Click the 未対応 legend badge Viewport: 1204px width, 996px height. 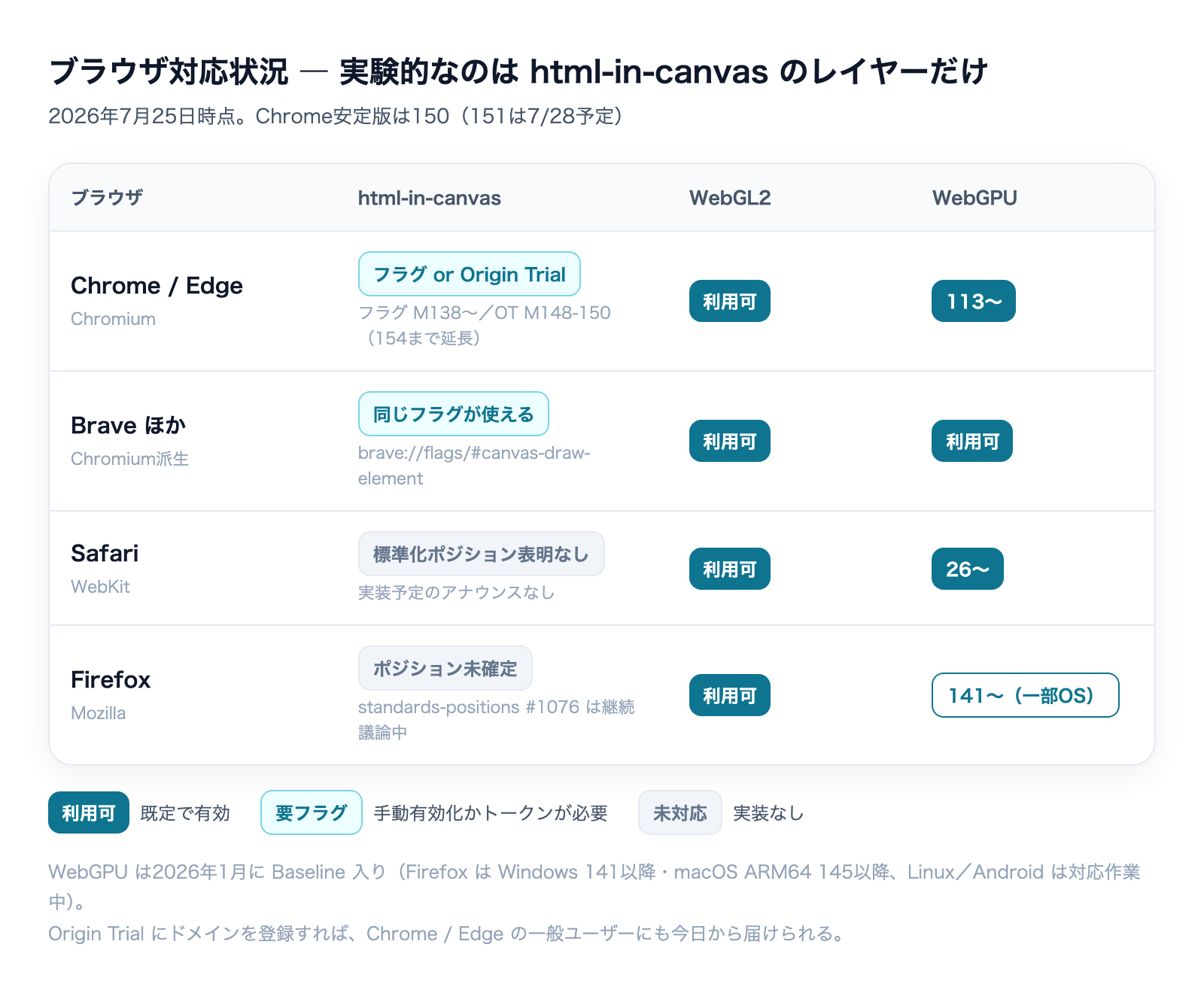(680, 812)
